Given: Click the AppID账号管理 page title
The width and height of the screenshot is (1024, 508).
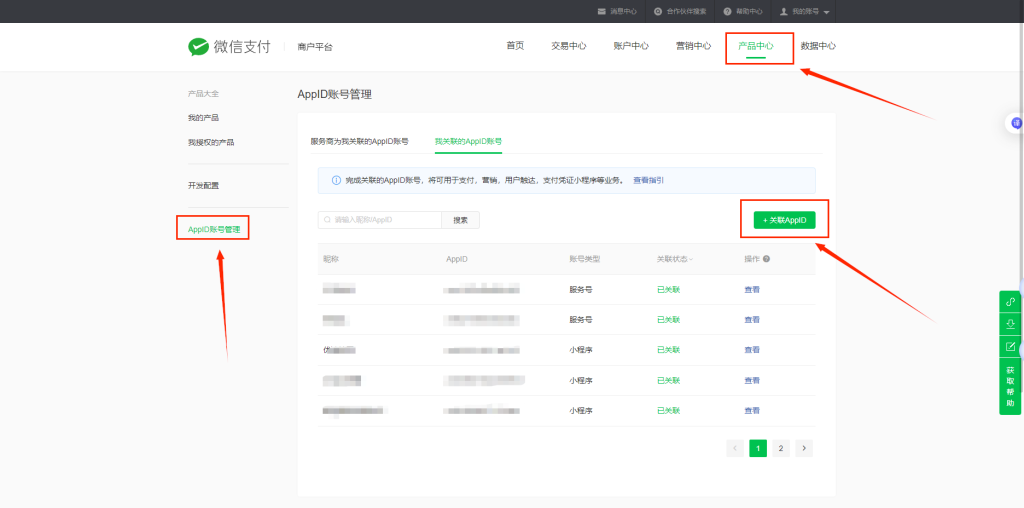Looking at the screenshot, I should (x=334, y=94).
